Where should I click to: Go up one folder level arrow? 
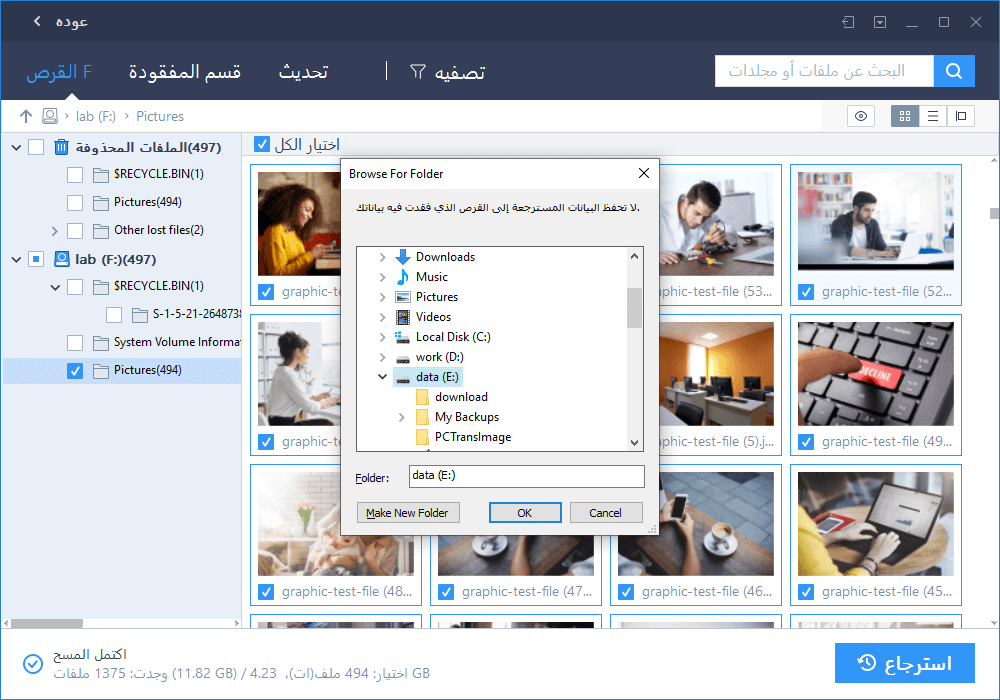point(26,116)
